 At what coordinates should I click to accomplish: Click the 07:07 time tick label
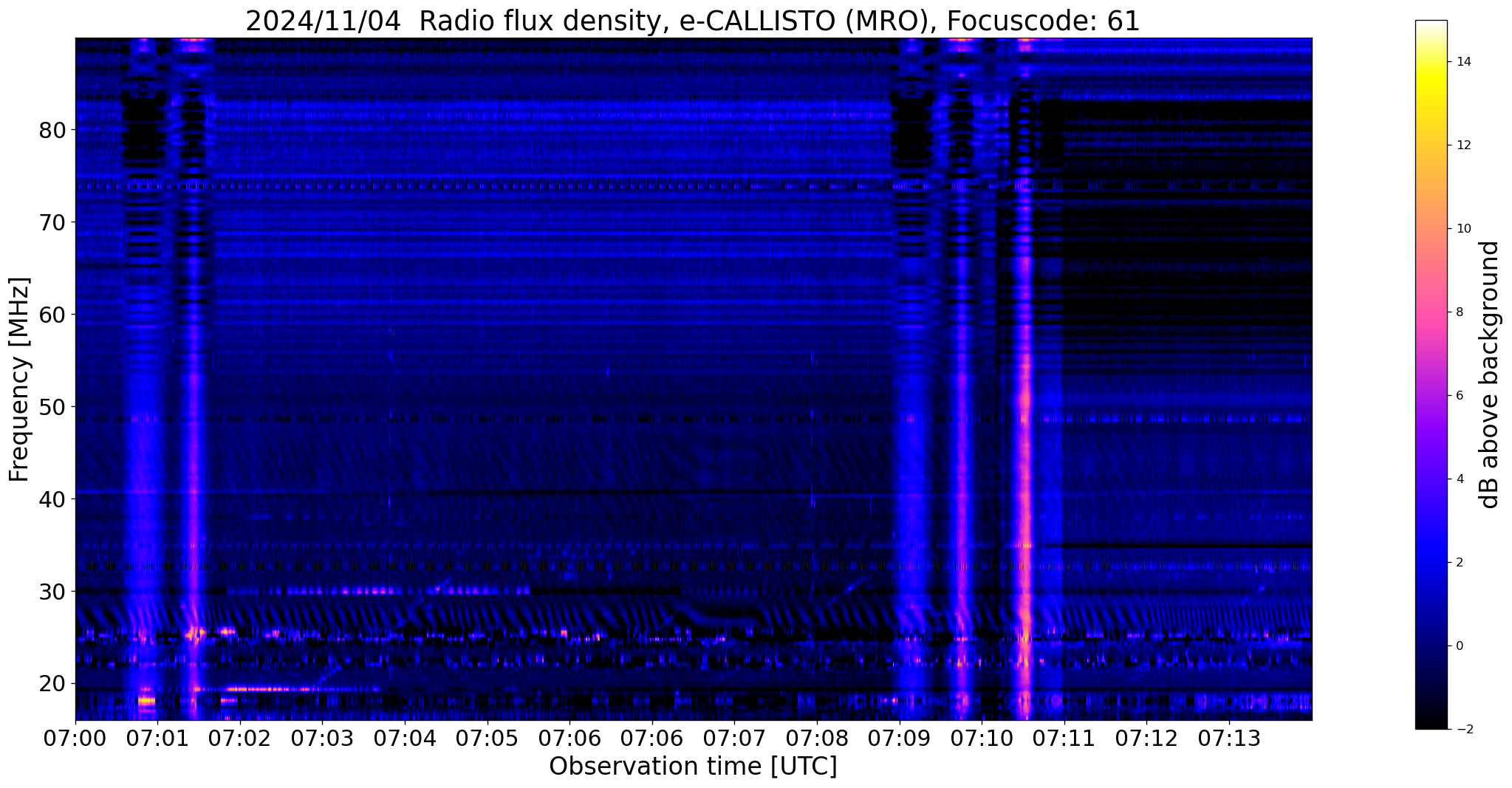(x=734, y=738)
